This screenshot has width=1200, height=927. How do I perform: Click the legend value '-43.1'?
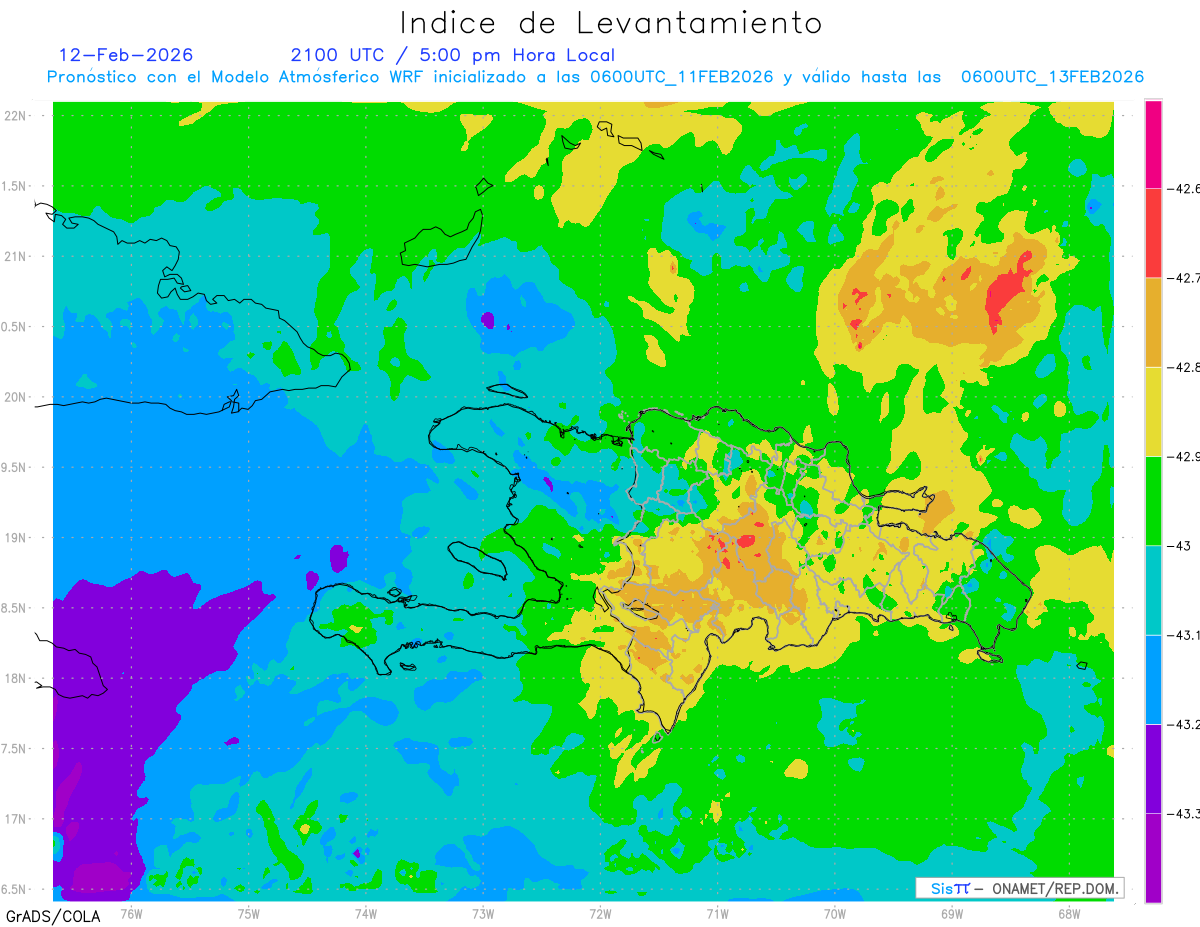[1184, 635]
